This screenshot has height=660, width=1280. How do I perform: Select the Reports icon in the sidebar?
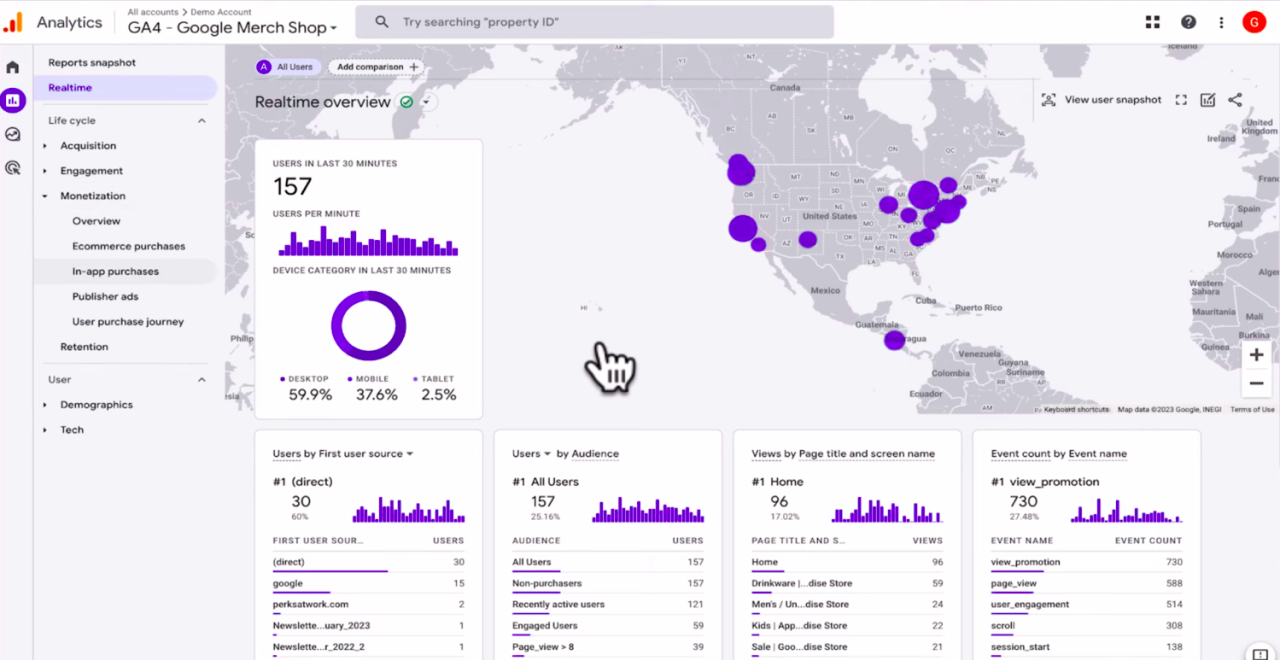coord(13,100)
